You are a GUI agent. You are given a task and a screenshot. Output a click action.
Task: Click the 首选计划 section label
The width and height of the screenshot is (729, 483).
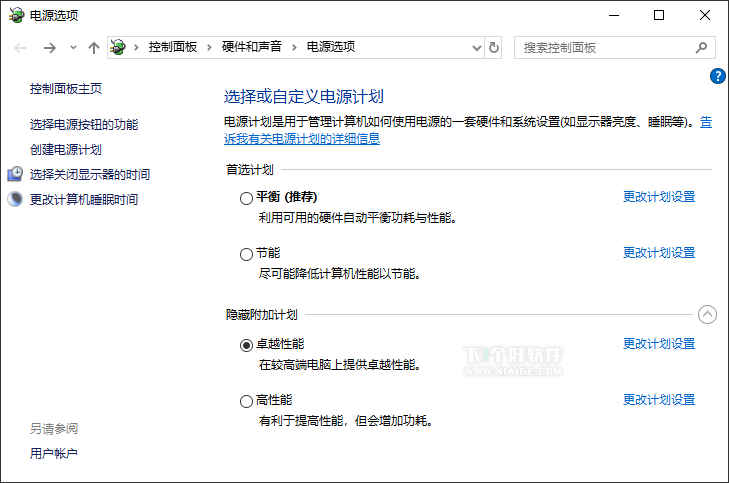(250, 170)
